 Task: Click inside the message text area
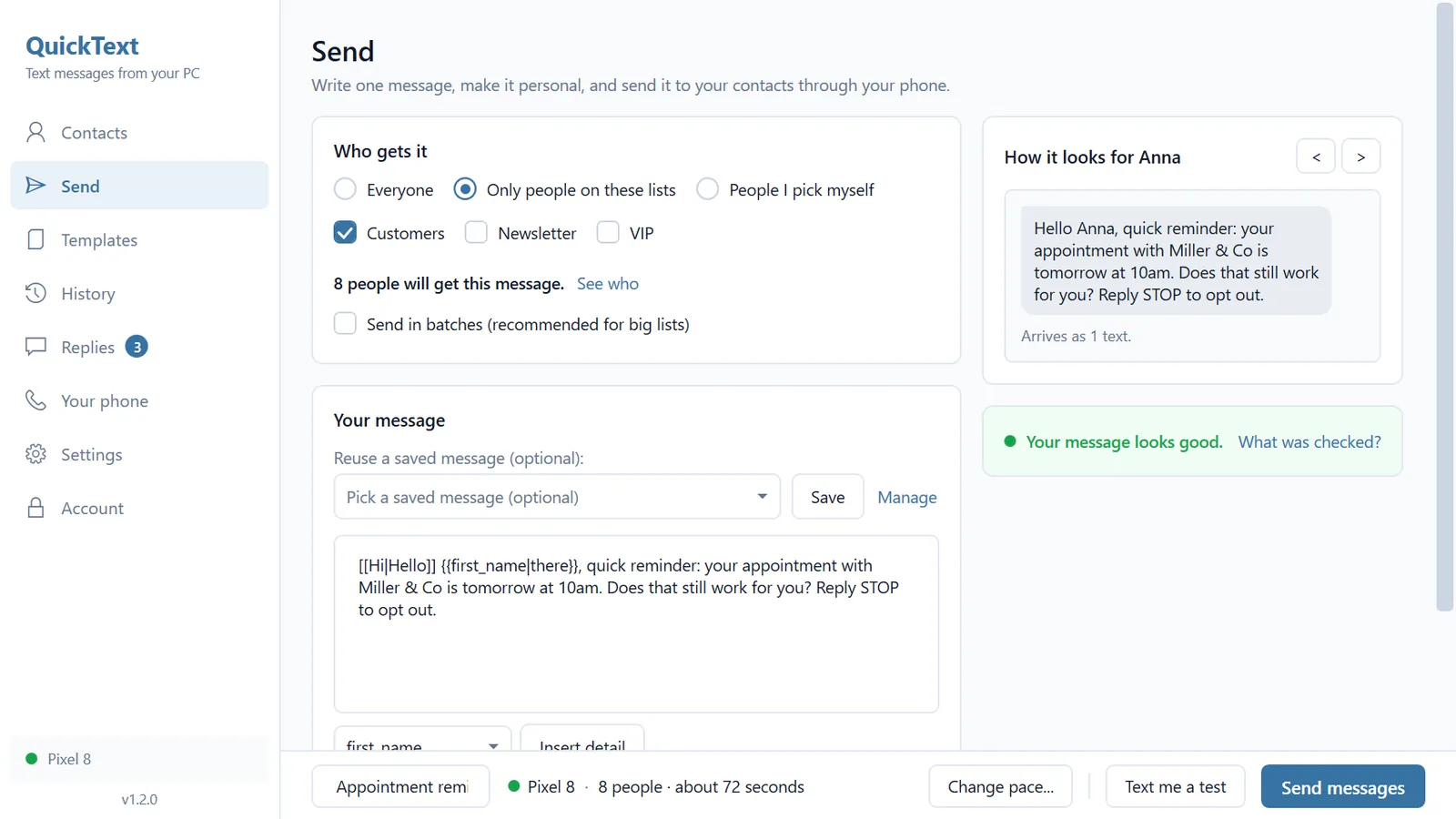click(x=636, y=624)
